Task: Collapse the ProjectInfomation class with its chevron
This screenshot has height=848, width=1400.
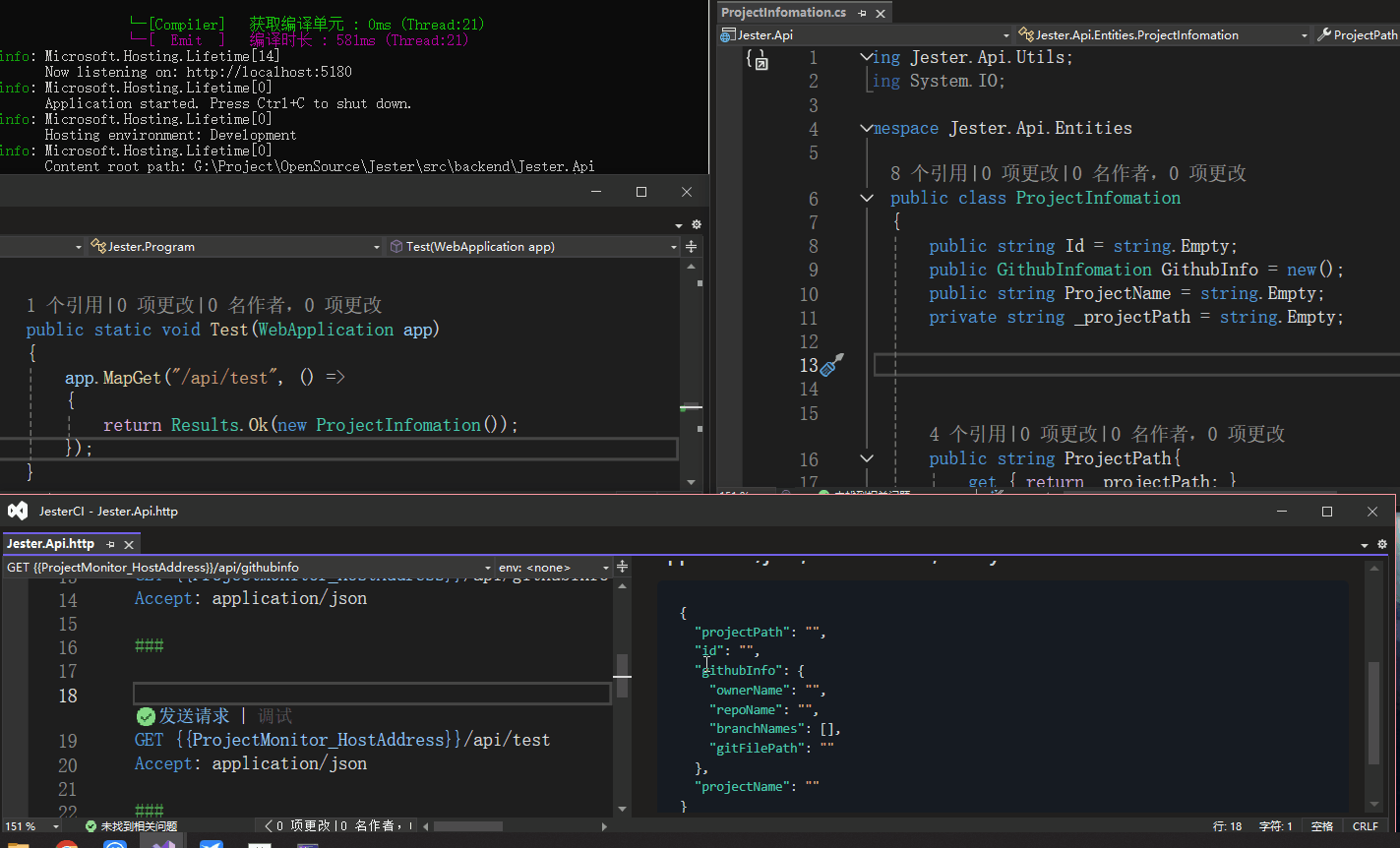Action: click(866, 198)
